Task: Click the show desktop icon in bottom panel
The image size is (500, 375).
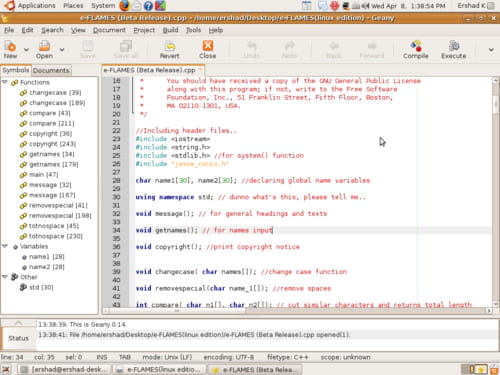Action: 6,369
